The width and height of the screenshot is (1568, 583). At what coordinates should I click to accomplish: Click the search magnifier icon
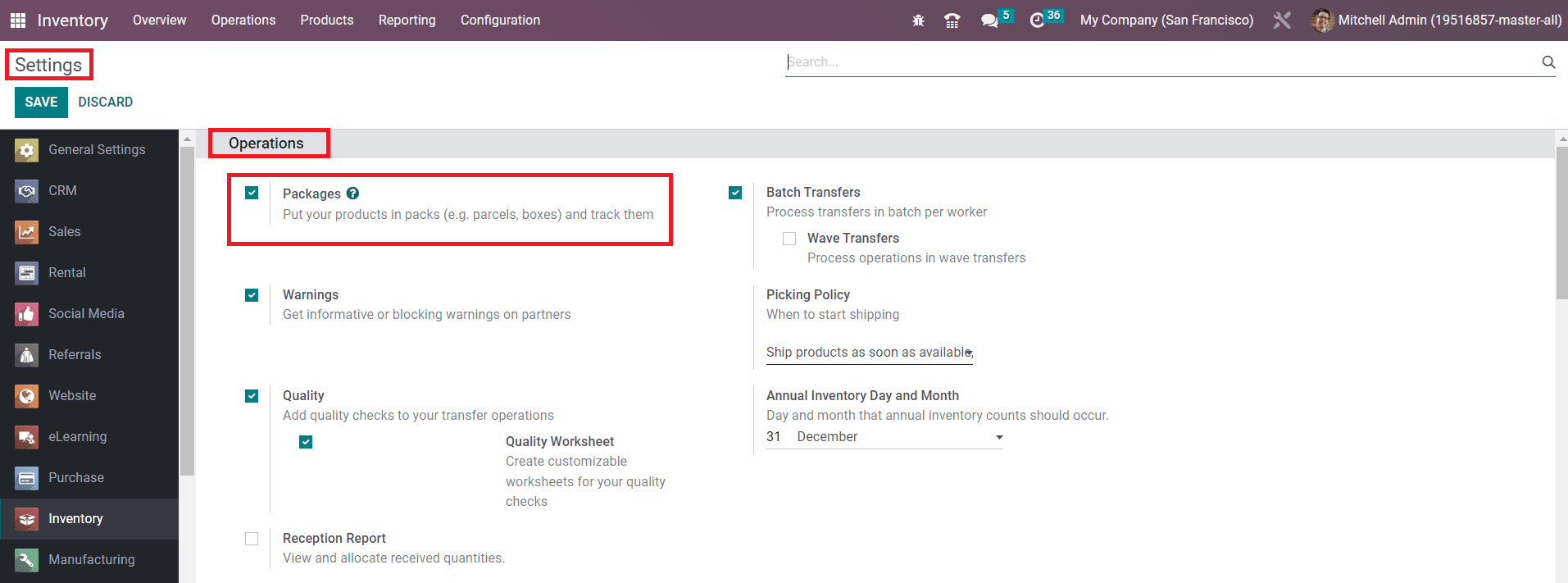pyautogui.click(x=1548, y=61)
